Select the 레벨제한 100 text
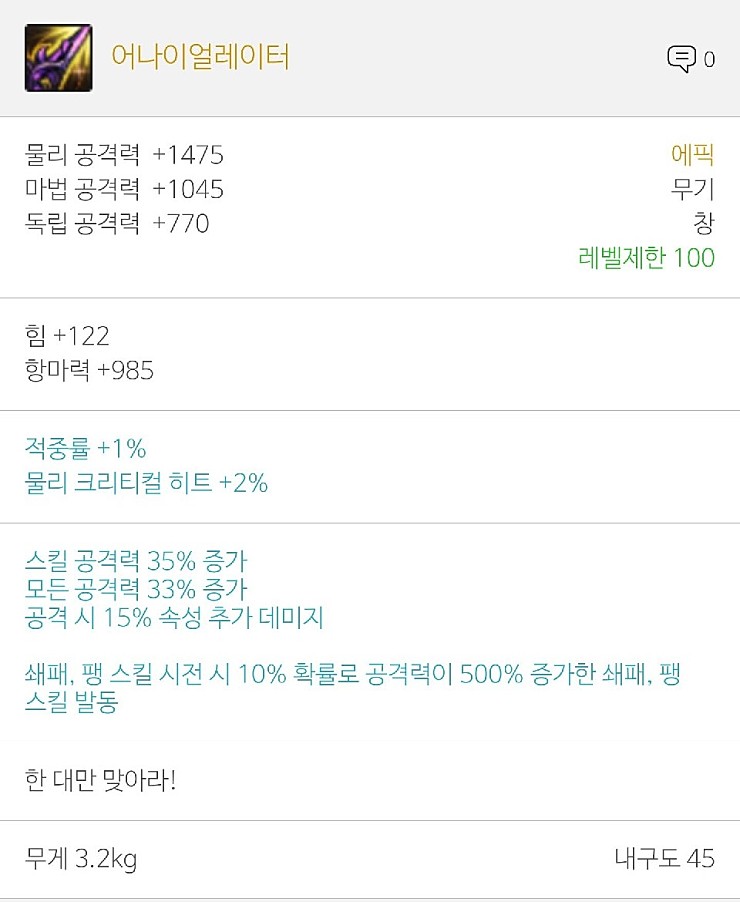740x902 pixels. [x=646, y=258]
